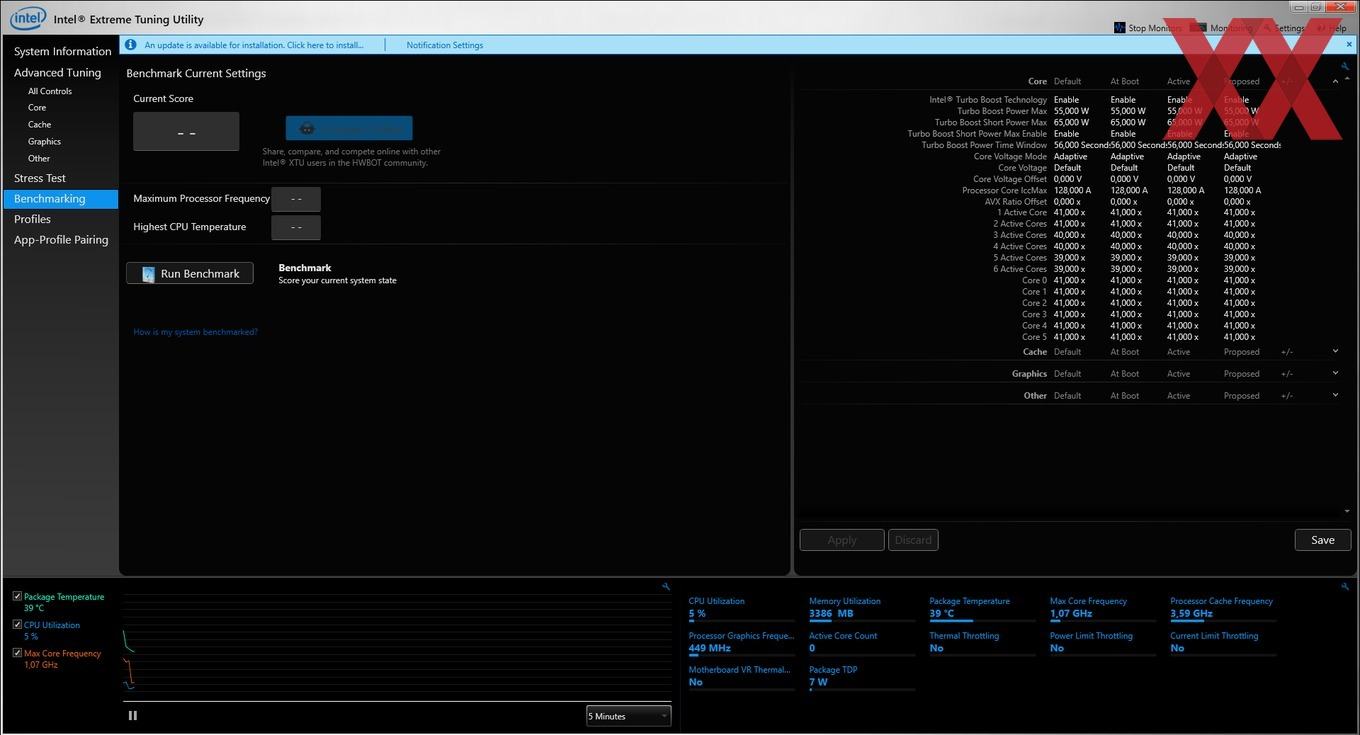Click the Active Core Count tile

point(862,642)
